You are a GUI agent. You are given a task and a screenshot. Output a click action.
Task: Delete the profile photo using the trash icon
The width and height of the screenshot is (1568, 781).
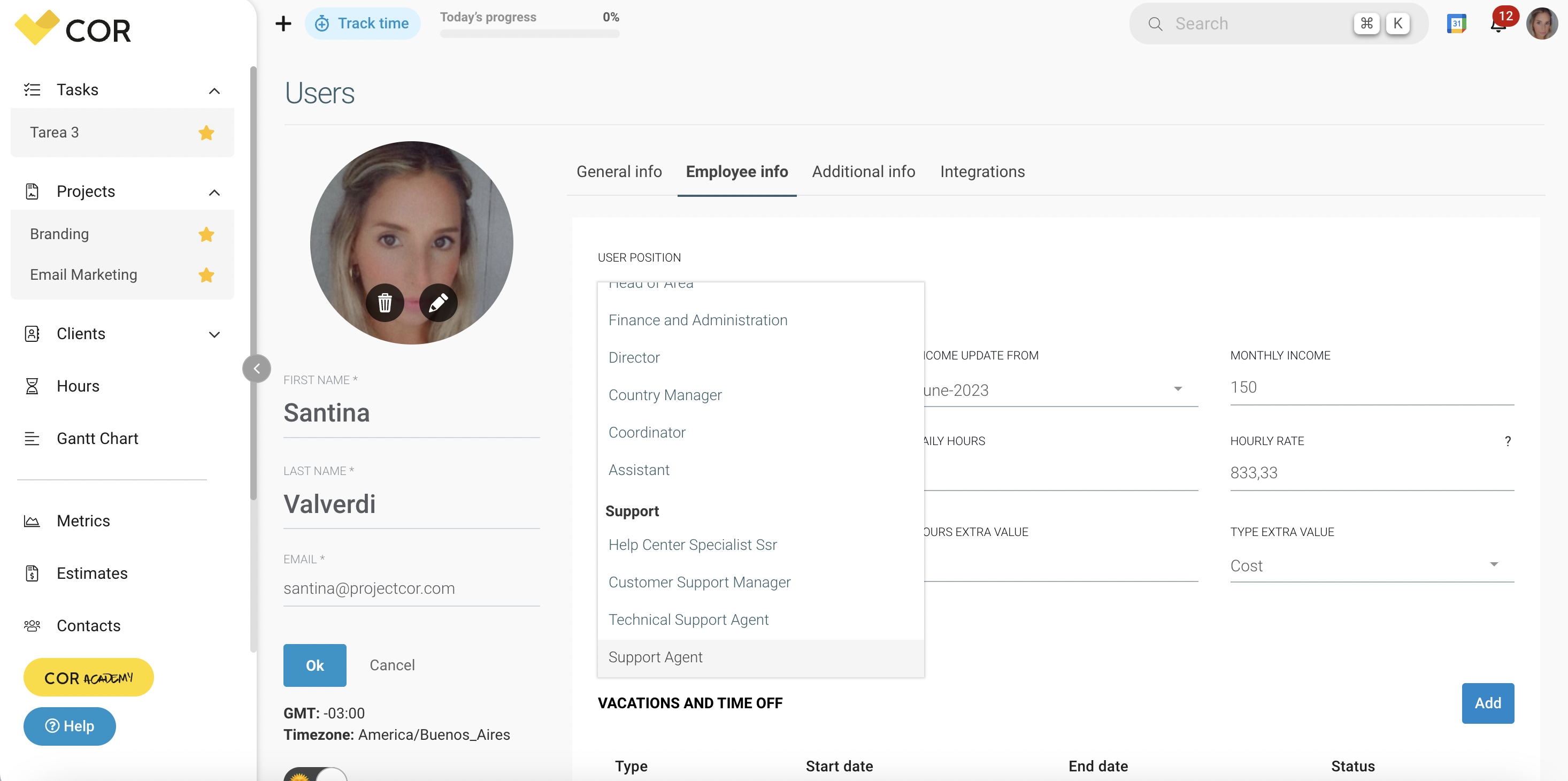(385, 303)
